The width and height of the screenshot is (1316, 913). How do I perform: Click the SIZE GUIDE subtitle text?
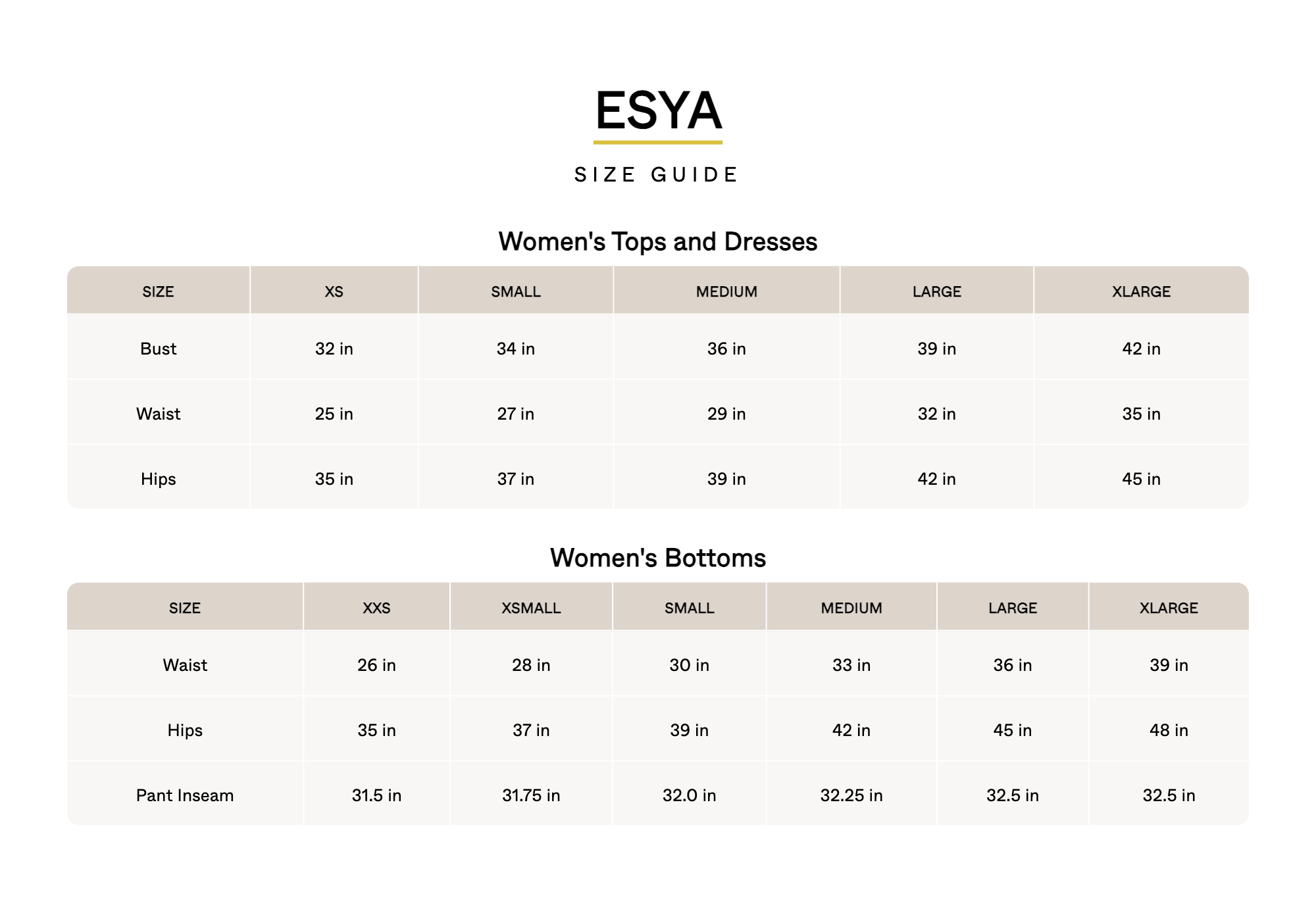(x=657, y=174)
